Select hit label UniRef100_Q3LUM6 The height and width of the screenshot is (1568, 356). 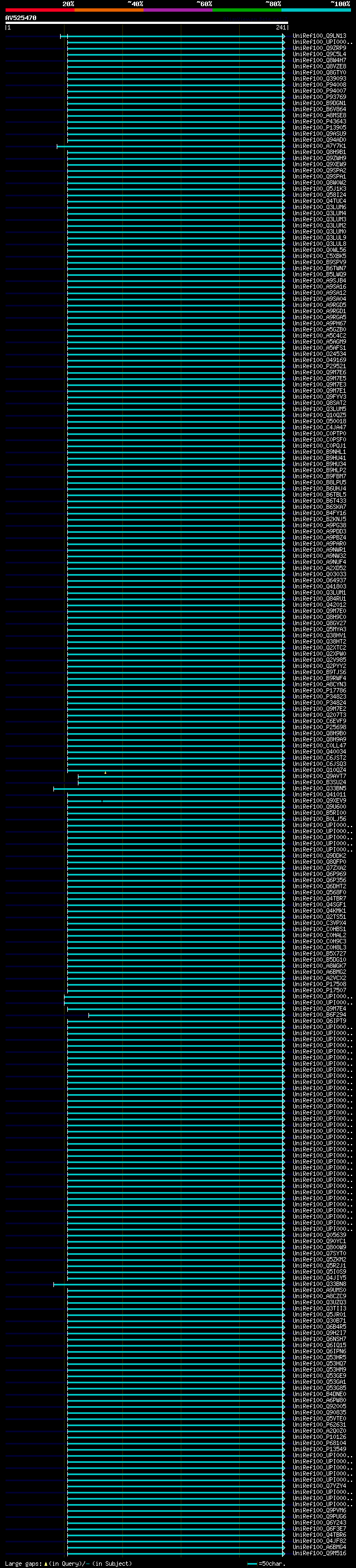319,207
